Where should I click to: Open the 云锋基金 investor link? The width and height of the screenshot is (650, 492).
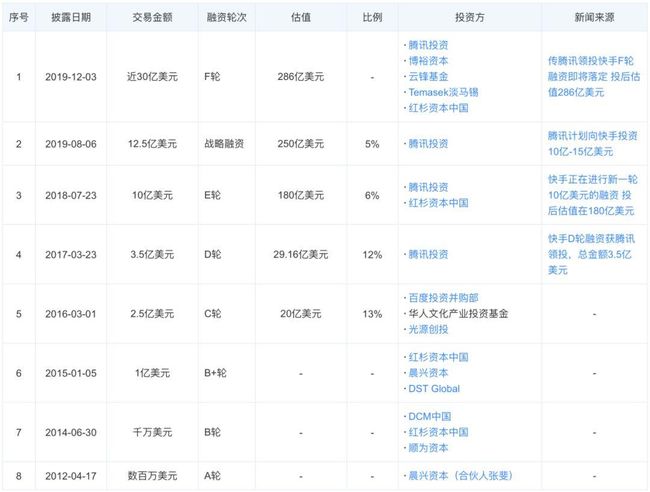pyautogui.click(x=428, y=77)
